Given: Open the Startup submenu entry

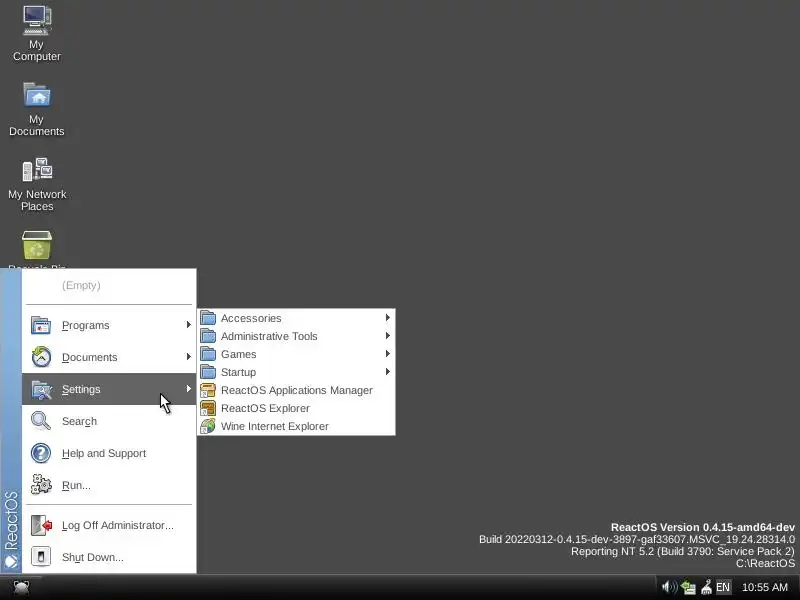Looking at the screenshot, I should click(296, 372).
